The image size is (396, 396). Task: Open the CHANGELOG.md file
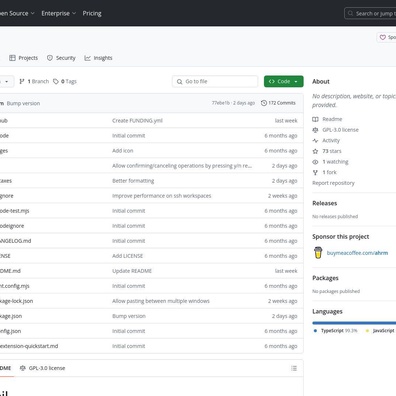[15, 241]
